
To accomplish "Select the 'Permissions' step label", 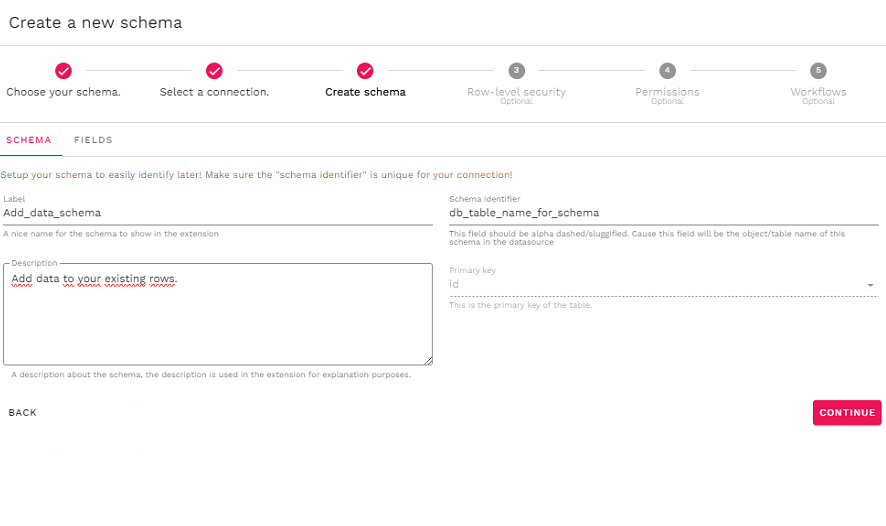I will coord(667,92).
